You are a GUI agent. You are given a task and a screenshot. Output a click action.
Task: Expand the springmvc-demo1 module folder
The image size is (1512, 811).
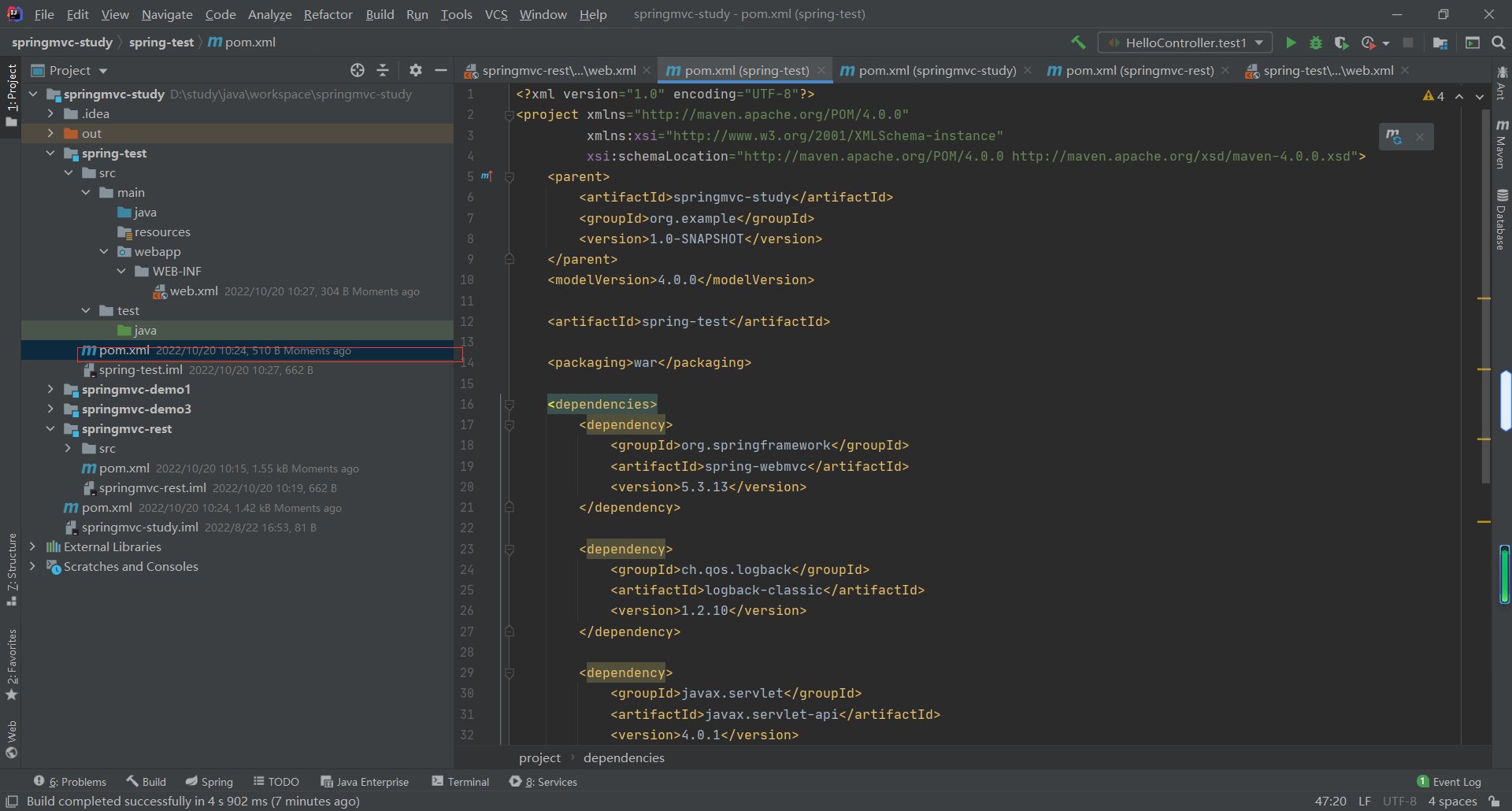pyautogui.click(x=50, y=389)
